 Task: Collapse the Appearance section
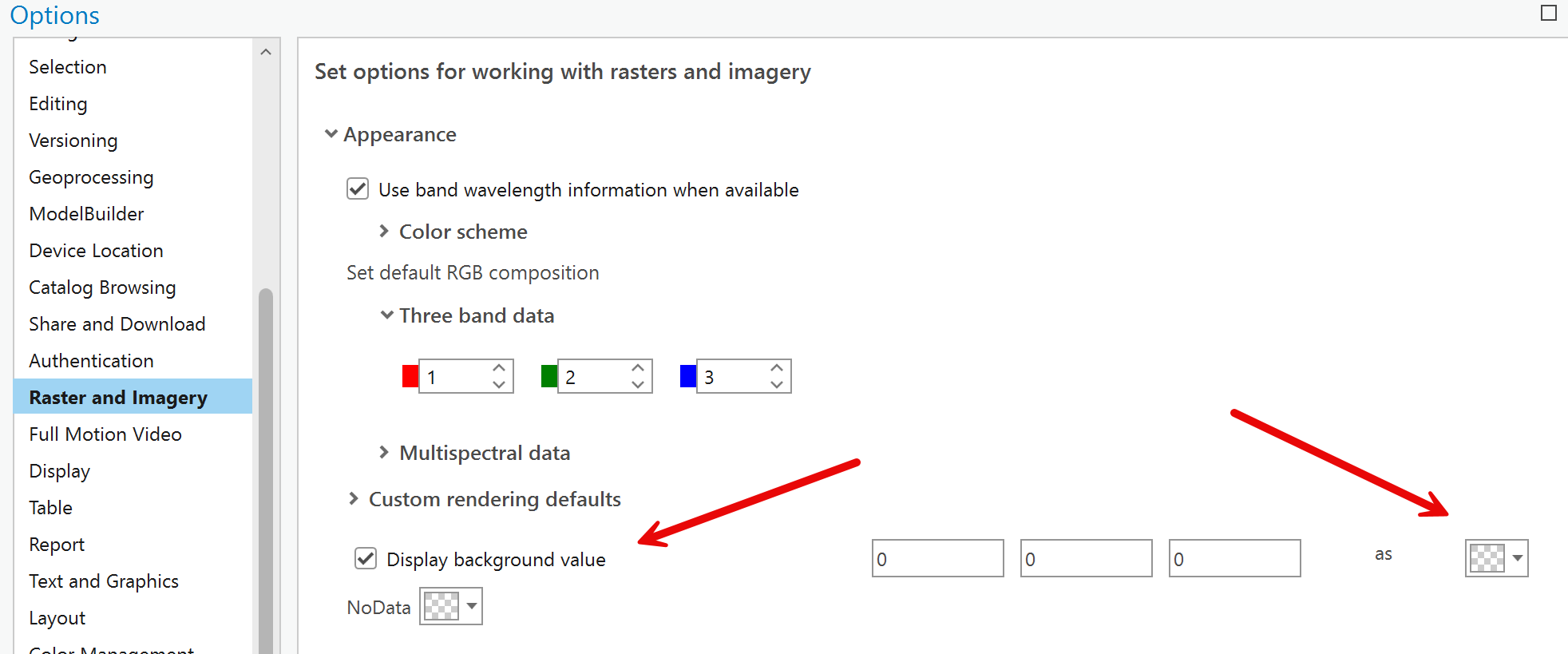pyautogui.click(x=331, y=133)
